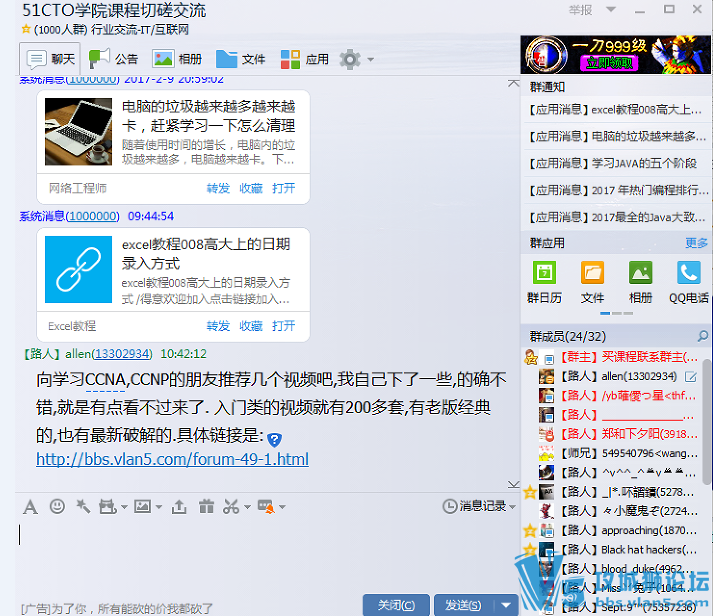Collapse chat with the top scroll arrow
The image size is (714, 616).
[x=514, y=83]
